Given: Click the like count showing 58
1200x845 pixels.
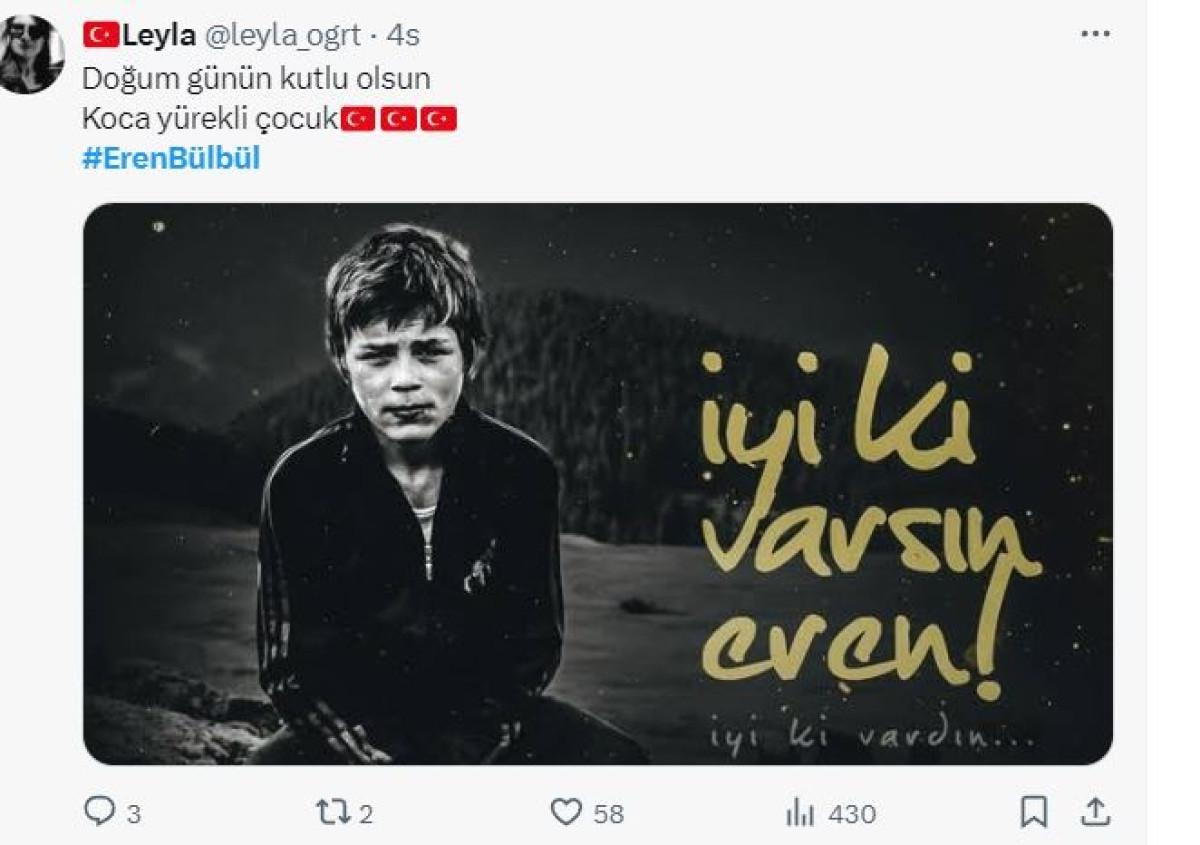Looking at the screenshot, I should coord(608,814).
